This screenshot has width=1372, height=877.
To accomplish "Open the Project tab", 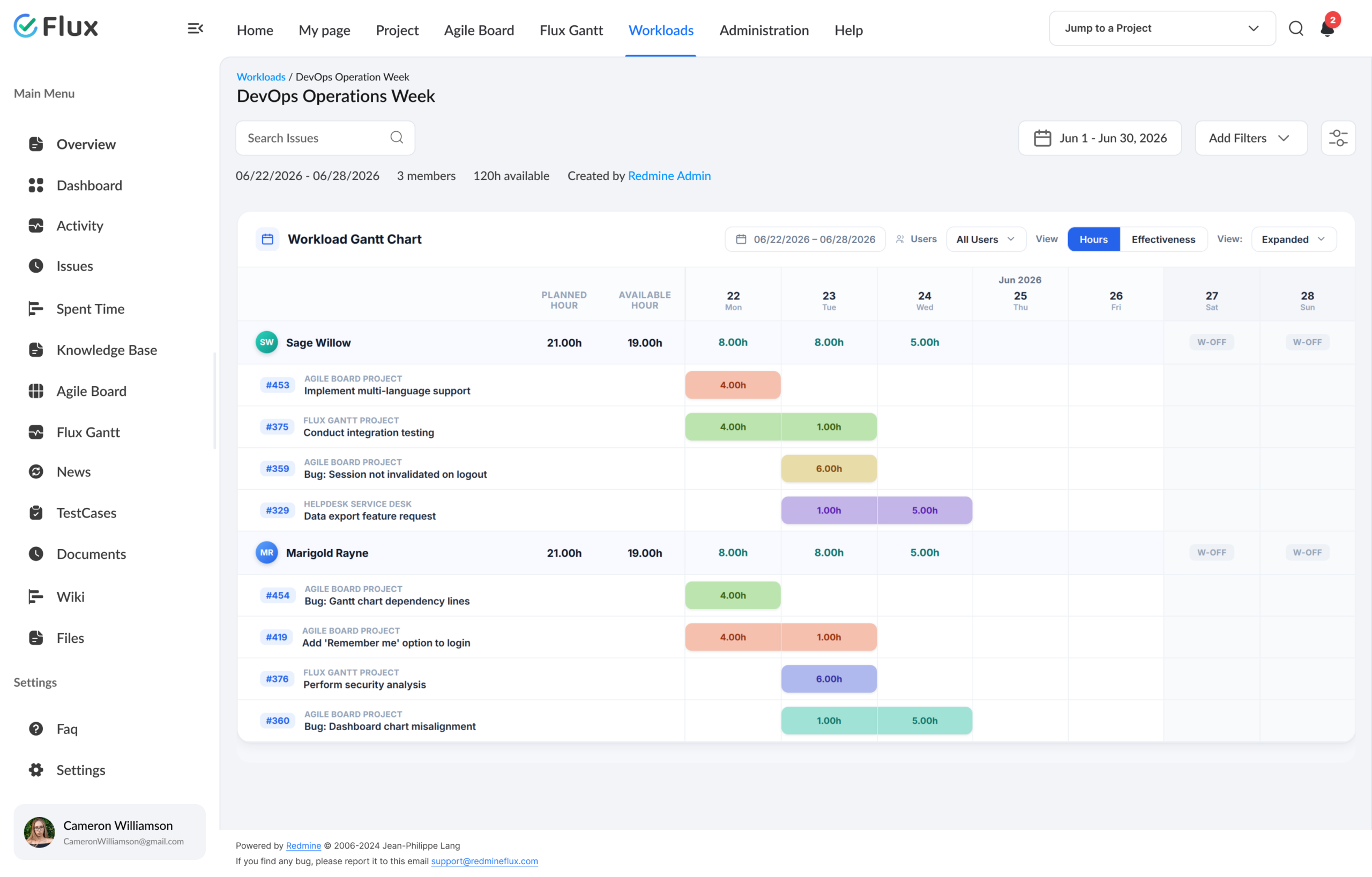I will [397, 30].
